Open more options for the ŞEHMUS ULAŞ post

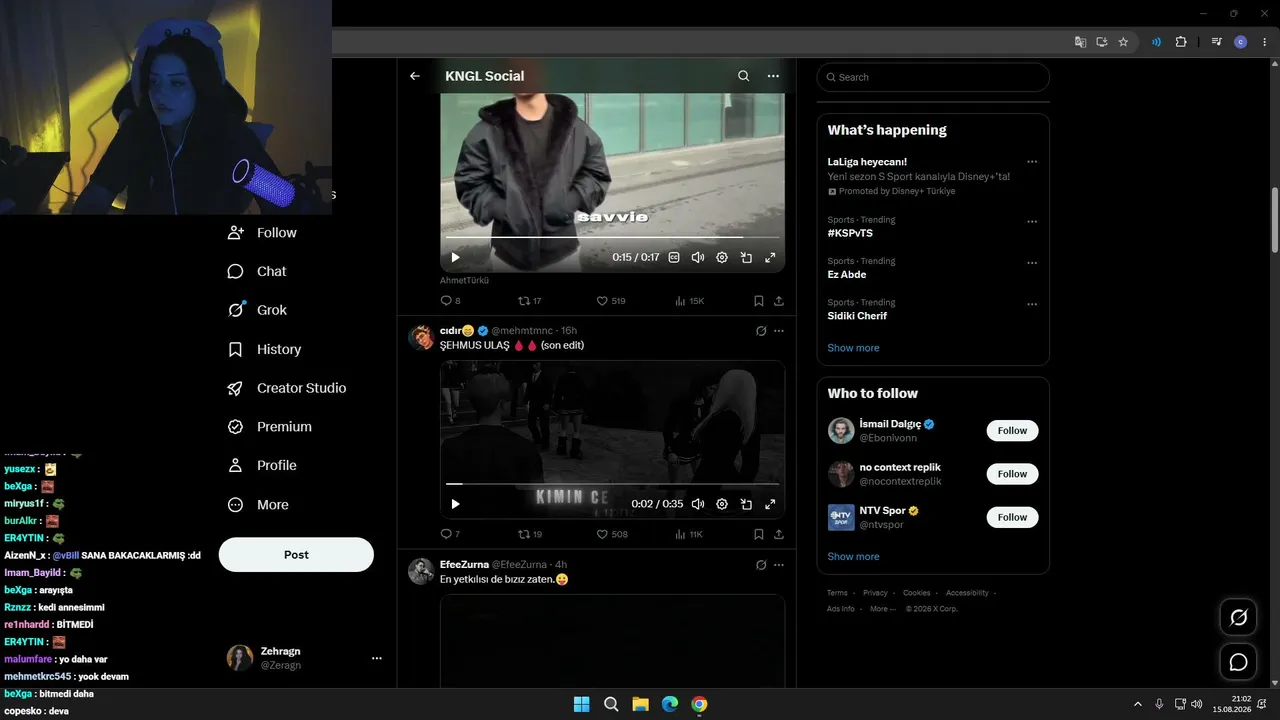(779, 331)
